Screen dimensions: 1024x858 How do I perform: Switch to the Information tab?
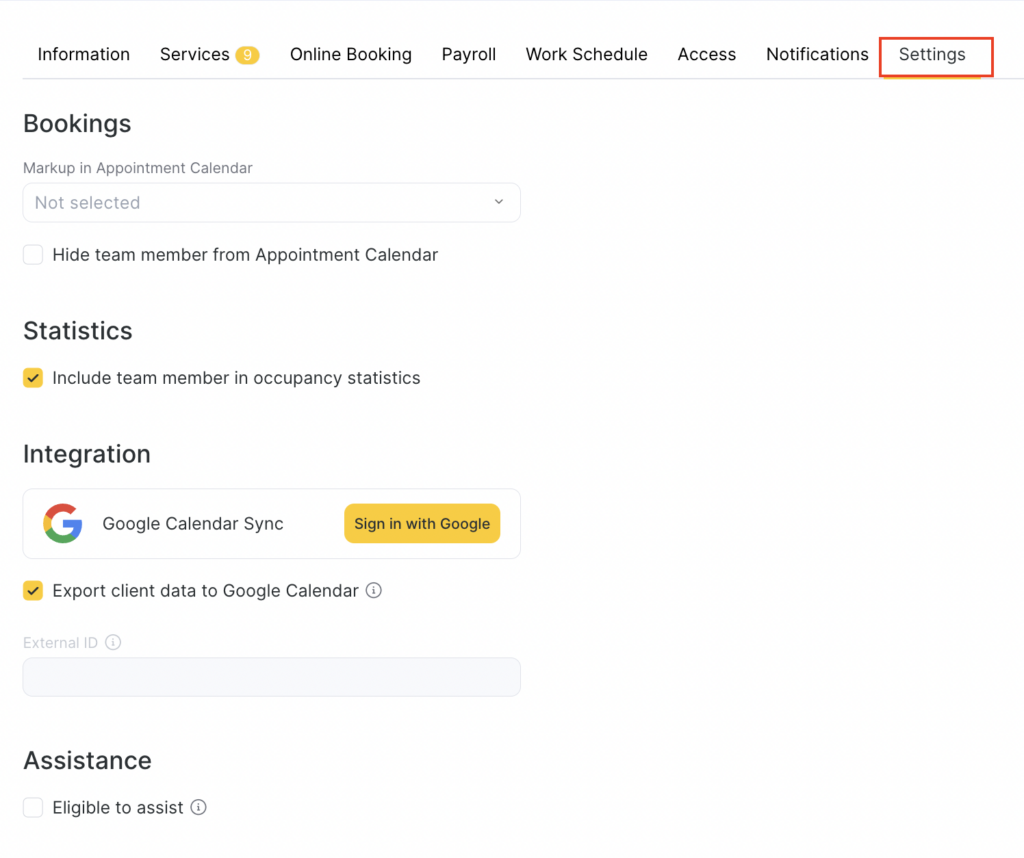coord(84,55)
